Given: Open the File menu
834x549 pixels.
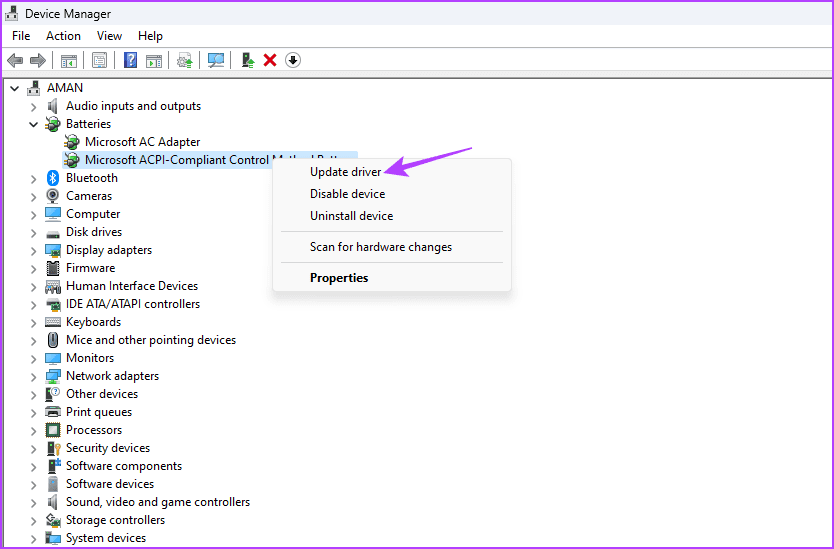Looking at the screenshot, I should 21,36.
